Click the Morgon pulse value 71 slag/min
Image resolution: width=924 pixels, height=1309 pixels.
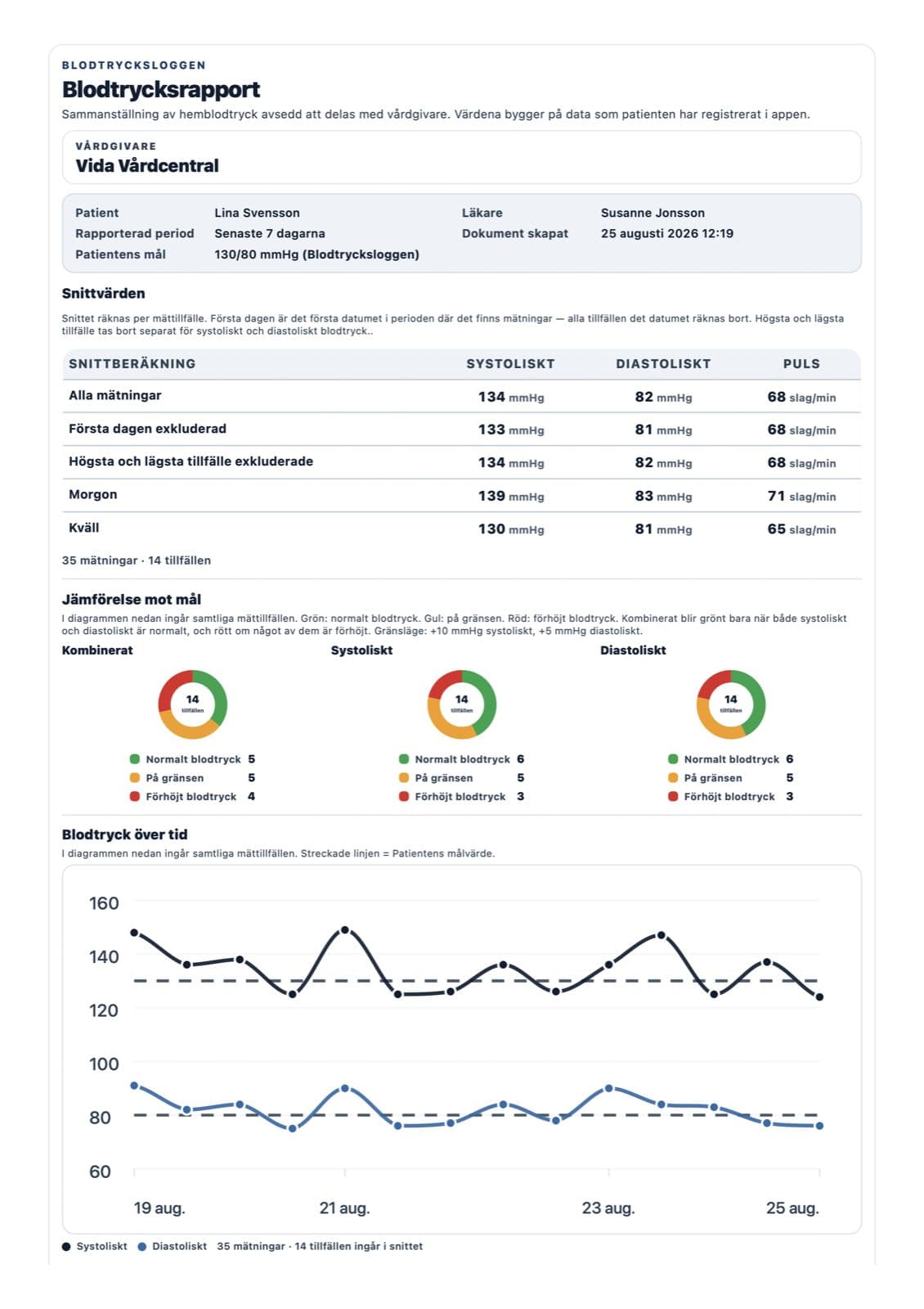click(x=801, y=496)
